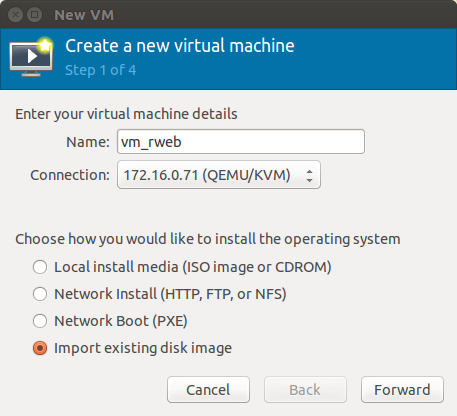Click the 'Create a new virtual machine' heading

180,46
